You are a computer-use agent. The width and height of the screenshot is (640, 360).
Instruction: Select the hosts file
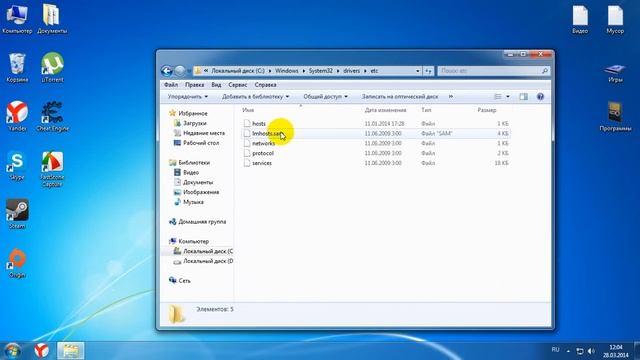click(x=259, y=124)
